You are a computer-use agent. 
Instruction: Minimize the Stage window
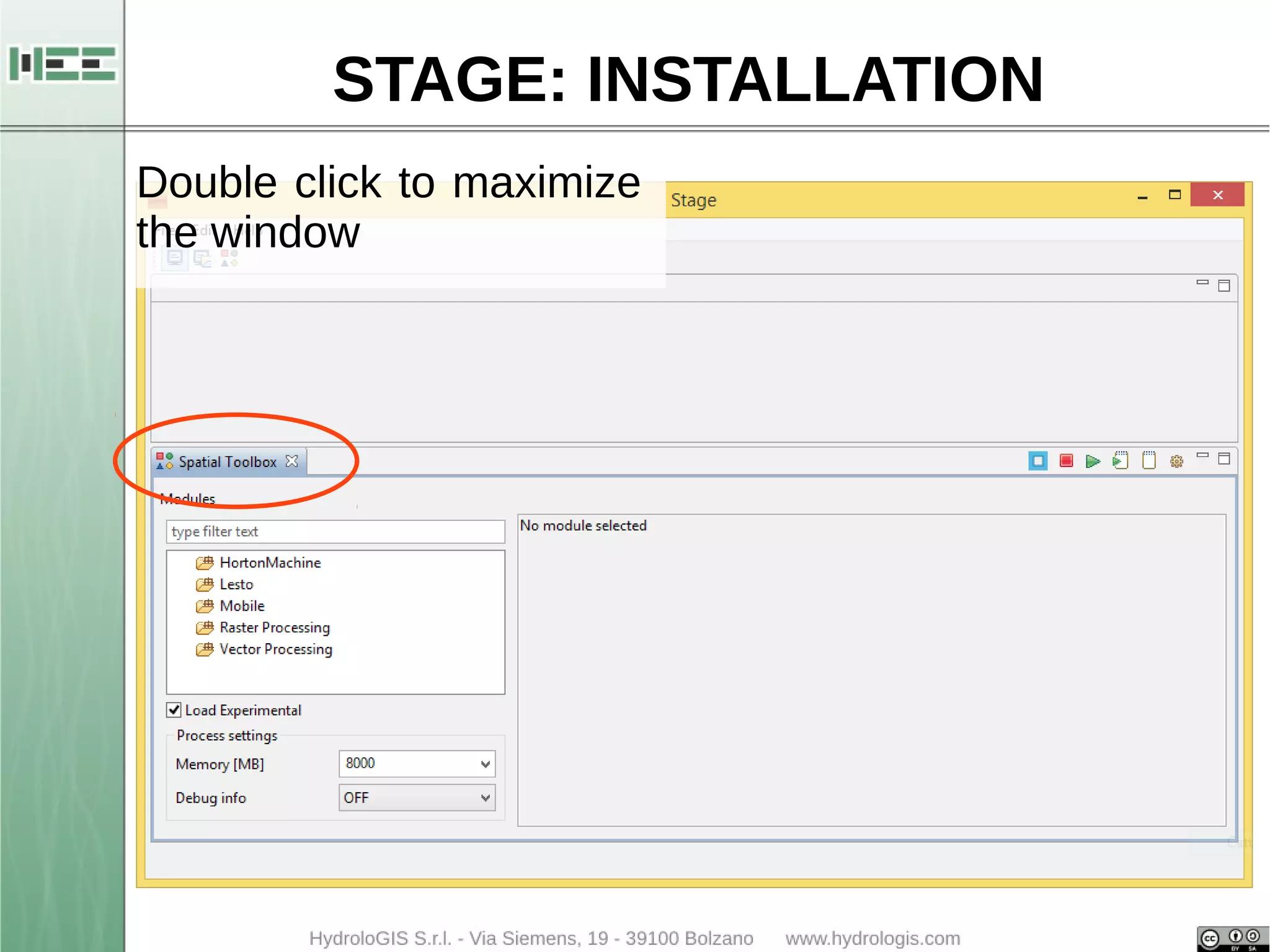(1142, 197)
